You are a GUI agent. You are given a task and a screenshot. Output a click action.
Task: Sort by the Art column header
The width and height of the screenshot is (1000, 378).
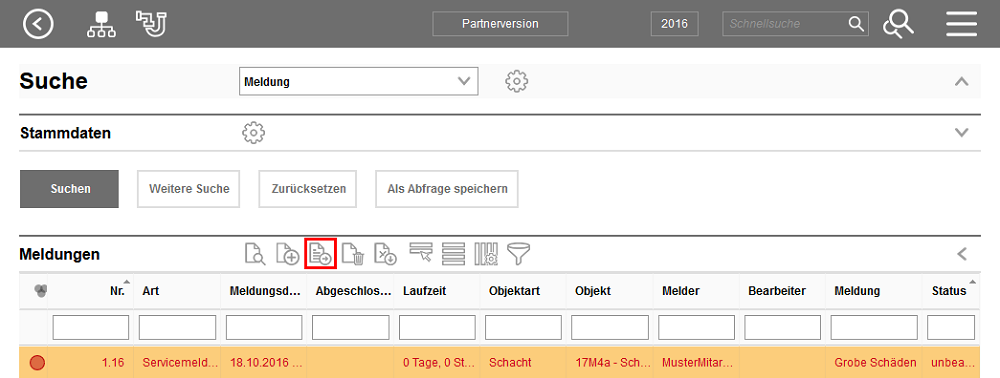(x=150, y=291)
